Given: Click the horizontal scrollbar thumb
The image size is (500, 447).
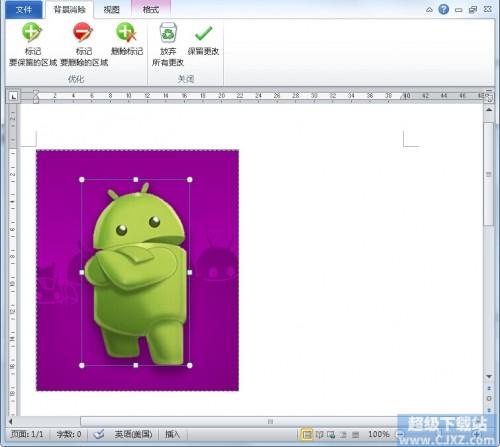Looking at the screenshot, I should (270, 422).
